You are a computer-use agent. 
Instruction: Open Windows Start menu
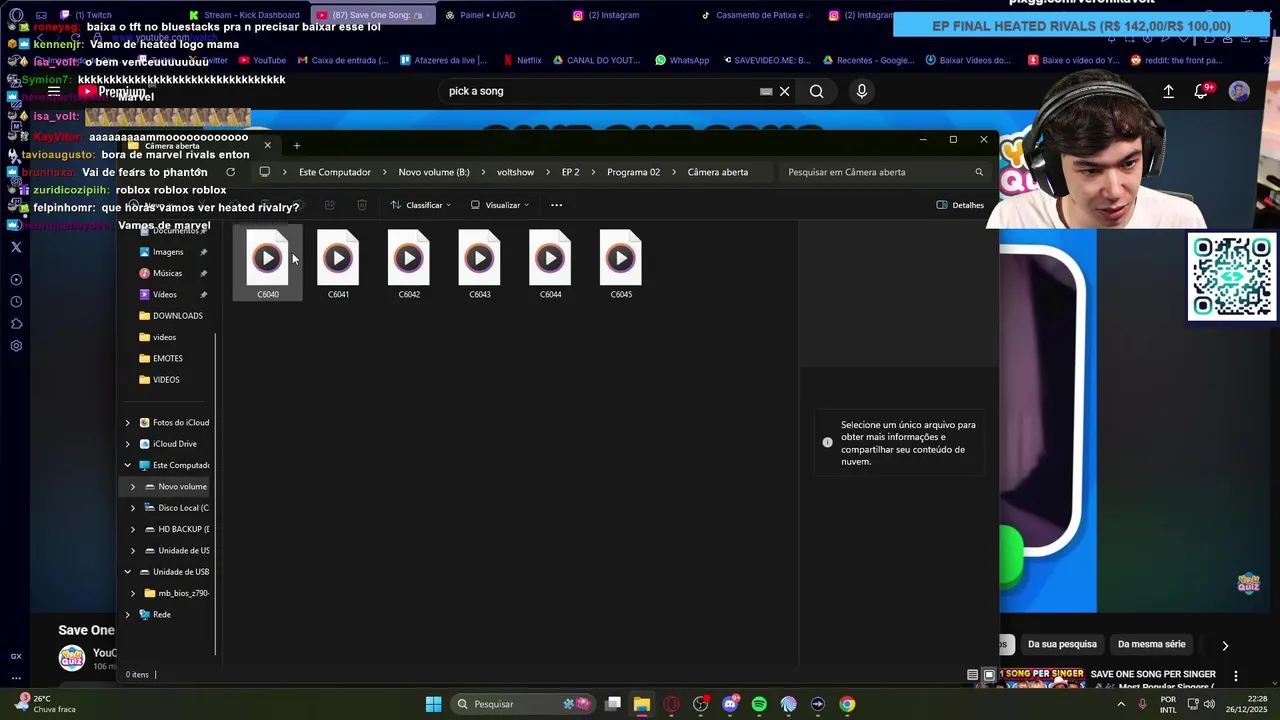[433, 704]
